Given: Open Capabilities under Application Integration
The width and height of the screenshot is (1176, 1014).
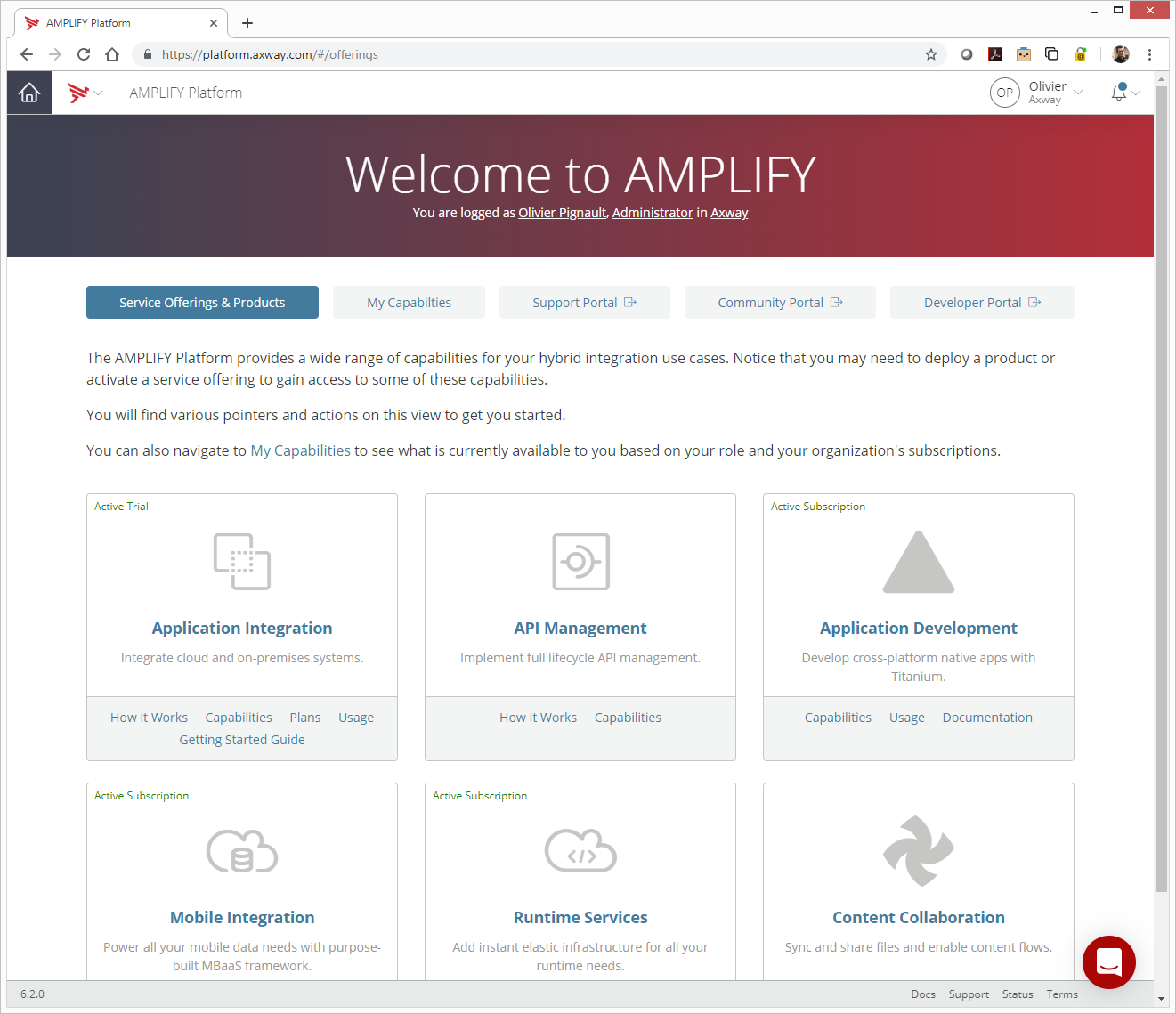Looking at the screenshot, I should click(x=239, y=718).
